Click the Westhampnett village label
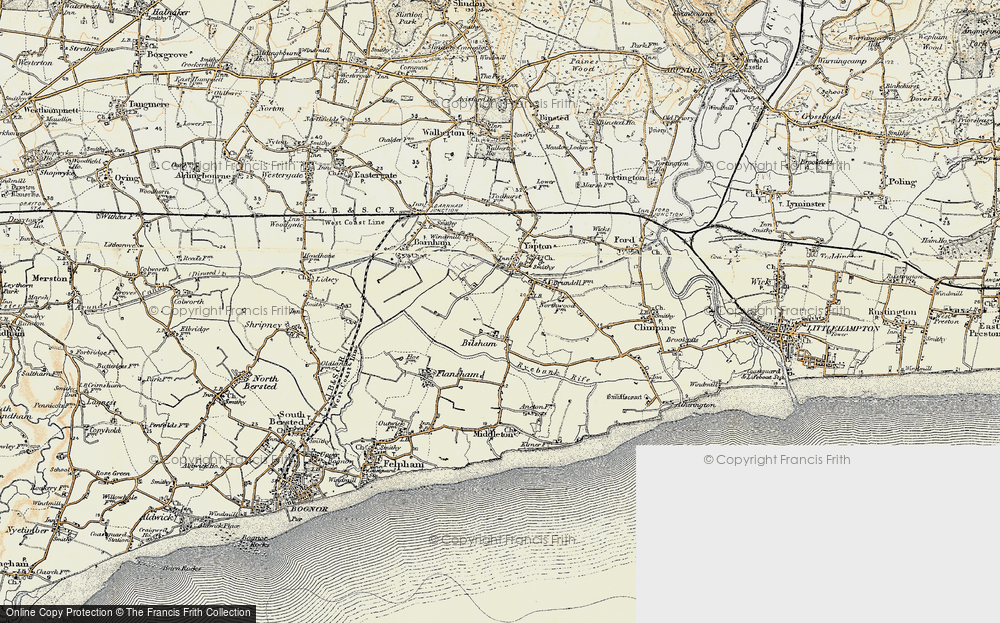 point(51,110)
